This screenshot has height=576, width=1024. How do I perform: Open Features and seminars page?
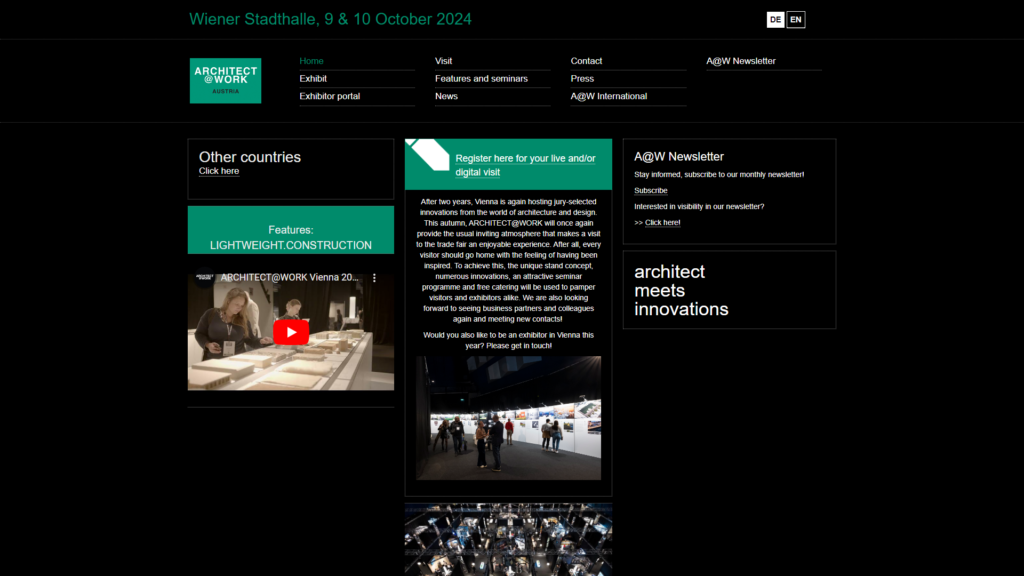coord(481,78)
